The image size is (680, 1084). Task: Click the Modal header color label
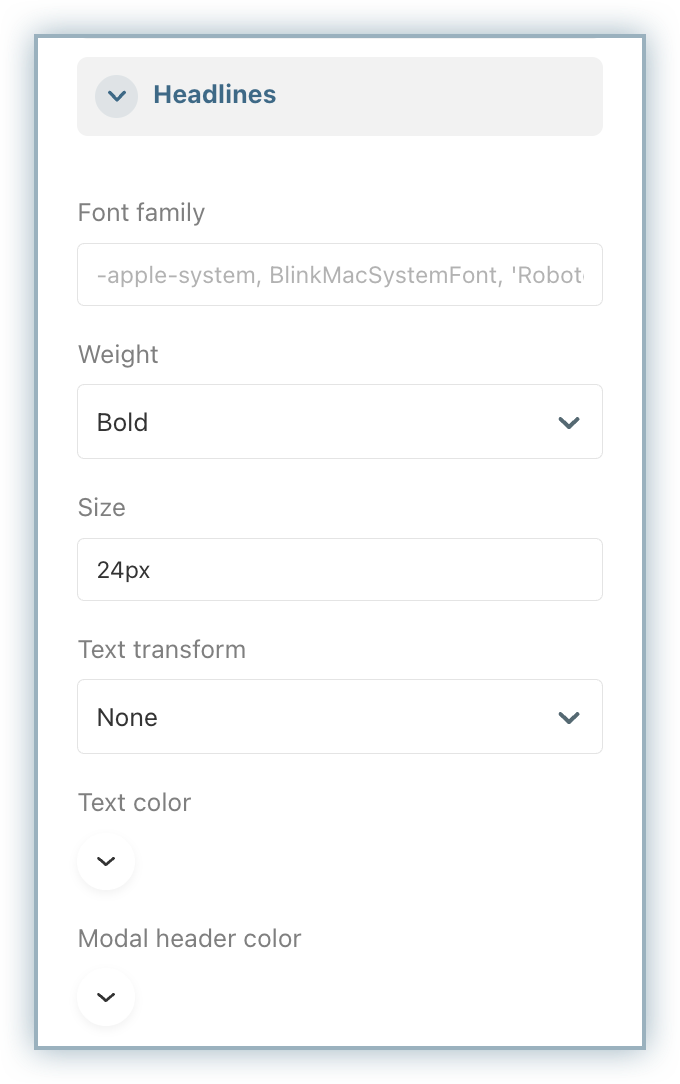coord(189,938)
